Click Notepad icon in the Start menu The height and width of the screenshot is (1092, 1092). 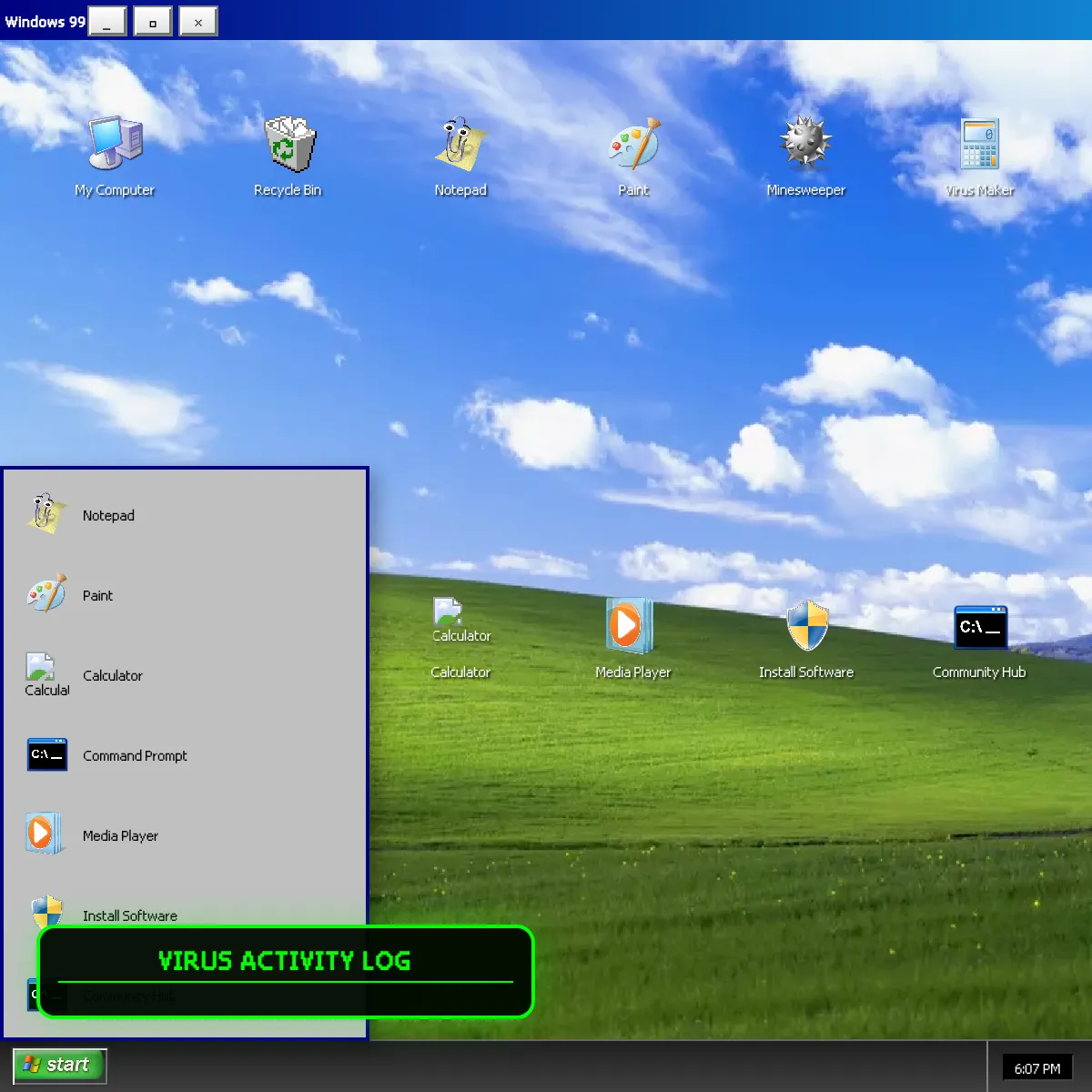(x=47, y=515)
